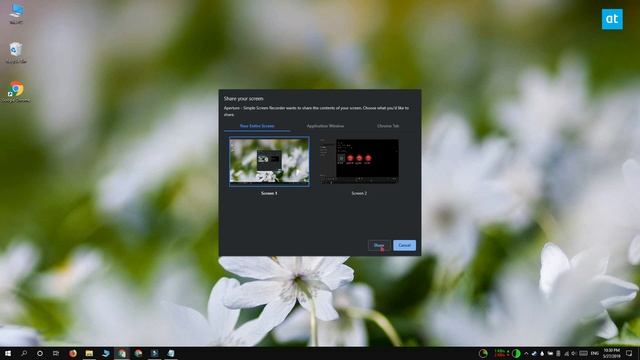Open Firefox from the taskbar

click(73, 353)
